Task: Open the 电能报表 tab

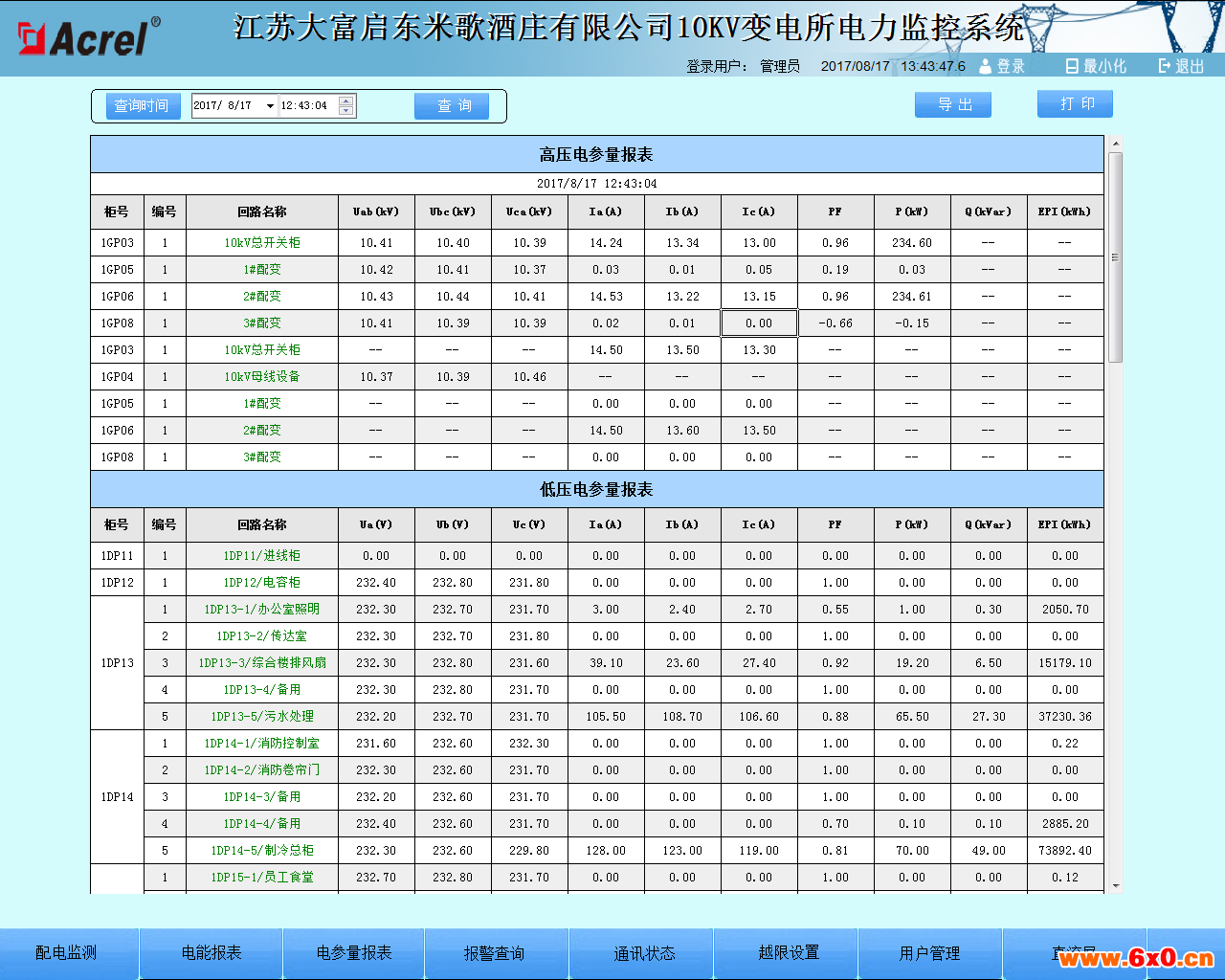Action: (212, 953)
